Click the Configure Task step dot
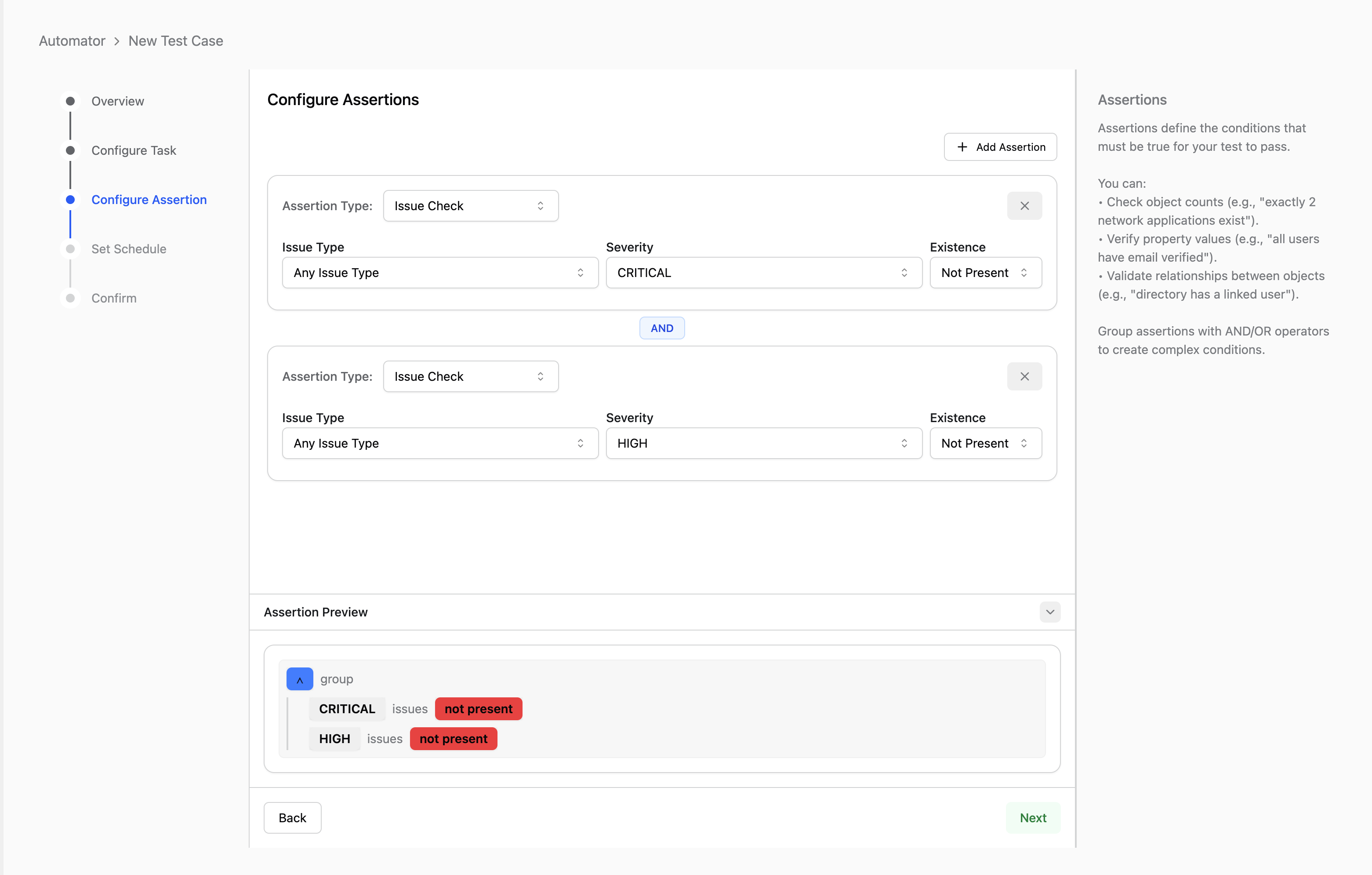This screenshot has height=875, width=1372. [x=70, y=150]
